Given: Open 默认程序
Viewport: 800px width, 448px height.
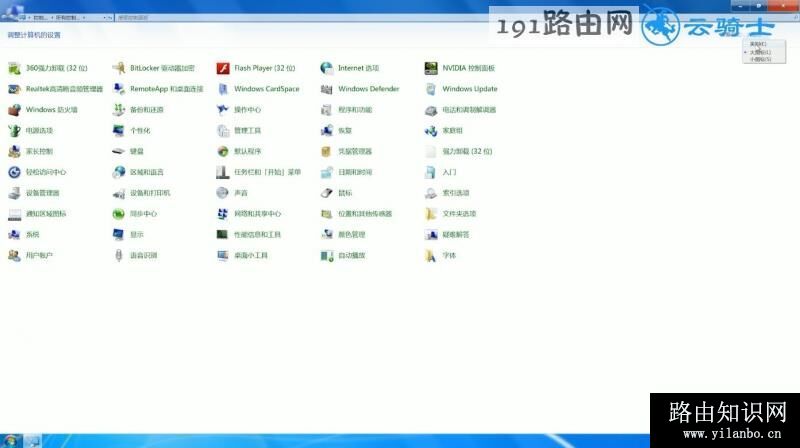Looking at the screenshot, I should click(x=238, y=152).
